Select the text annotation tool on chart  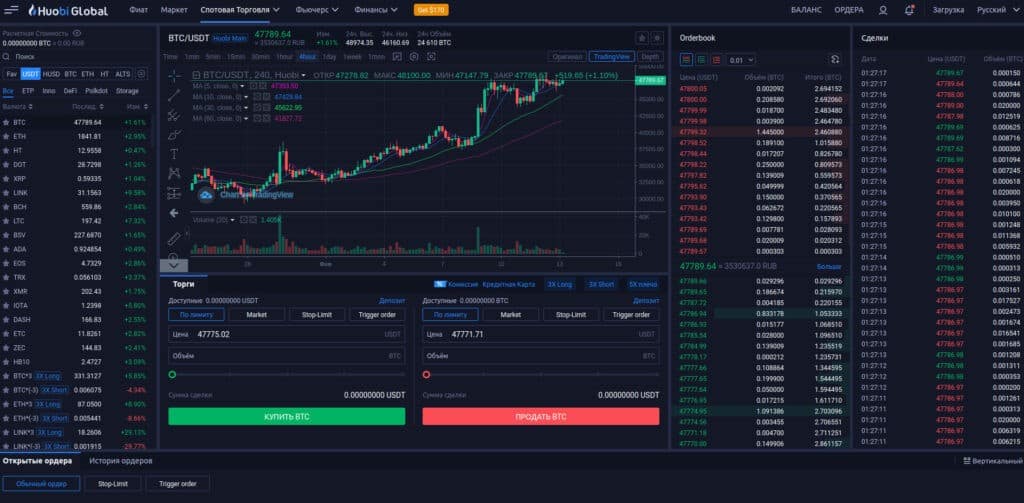pyautogui.click(x=174, y=153)
